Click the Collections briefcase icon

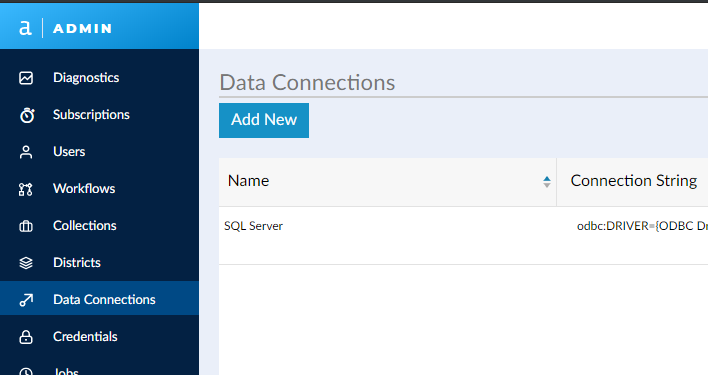point(26,226)
